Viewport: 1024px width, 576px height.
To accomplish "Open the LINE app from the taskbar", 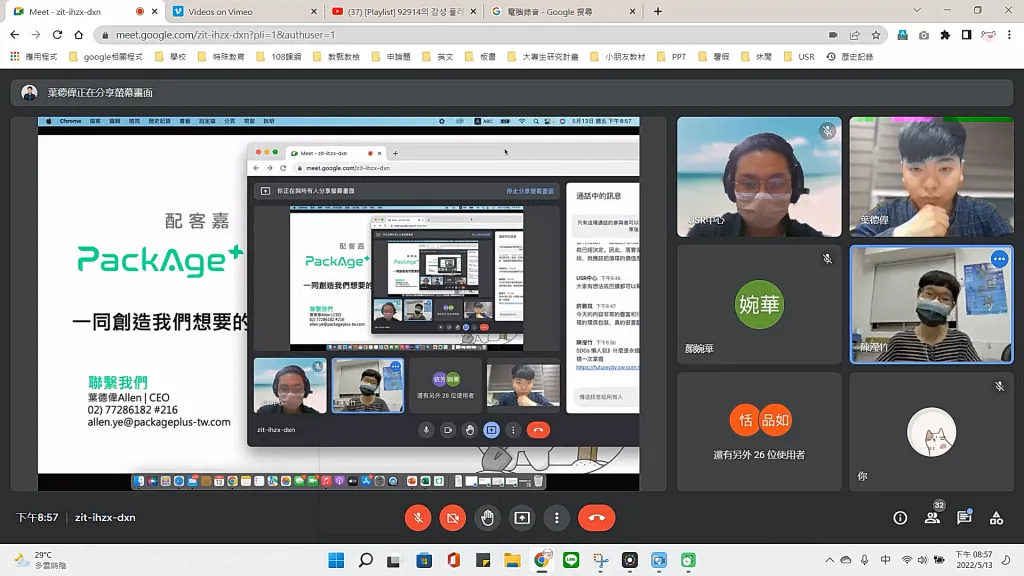I will 571,560.
